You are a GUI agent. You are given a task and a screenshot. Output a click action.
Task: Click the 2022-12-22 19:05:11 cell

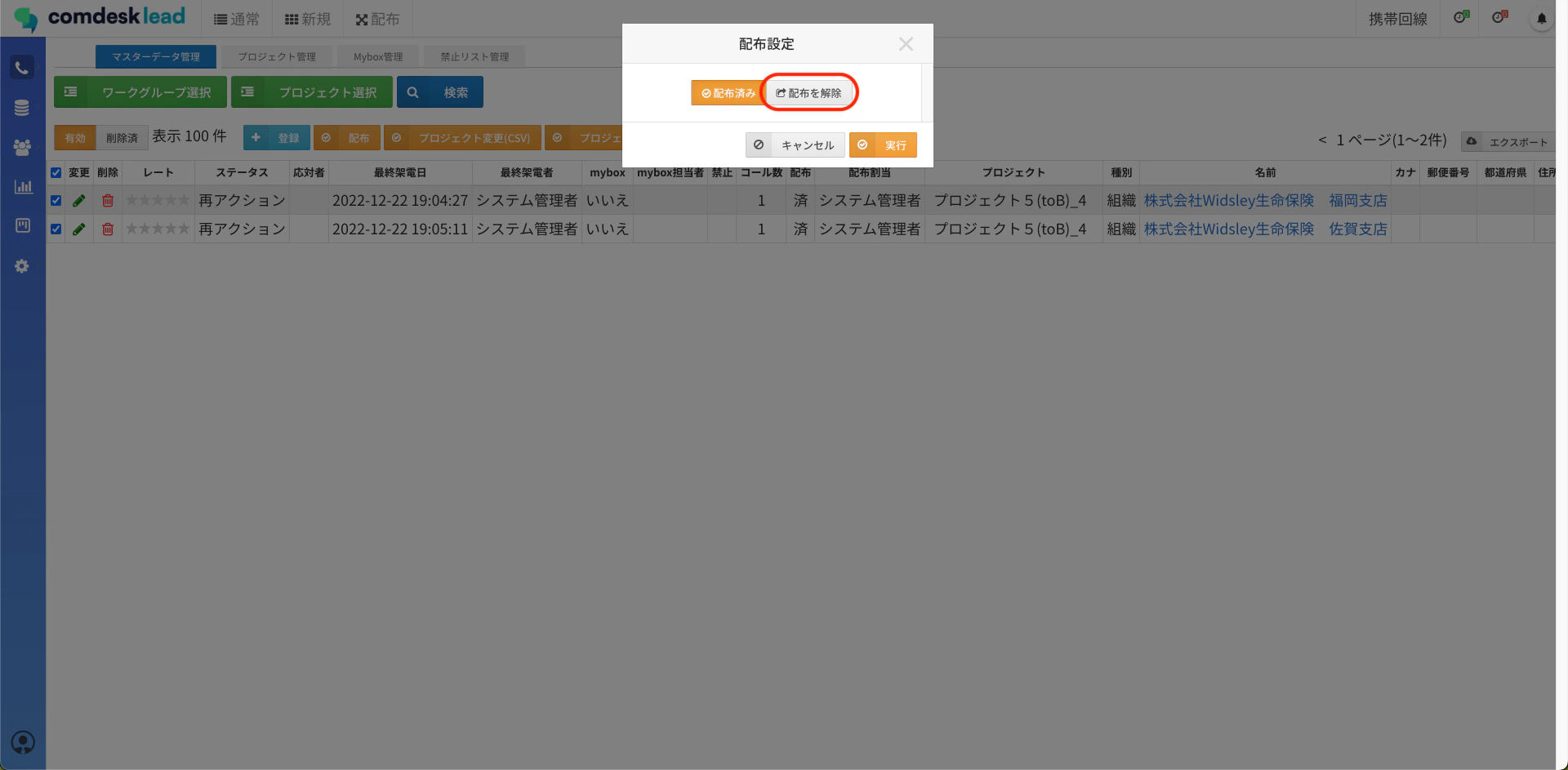[x=400, y=229]
